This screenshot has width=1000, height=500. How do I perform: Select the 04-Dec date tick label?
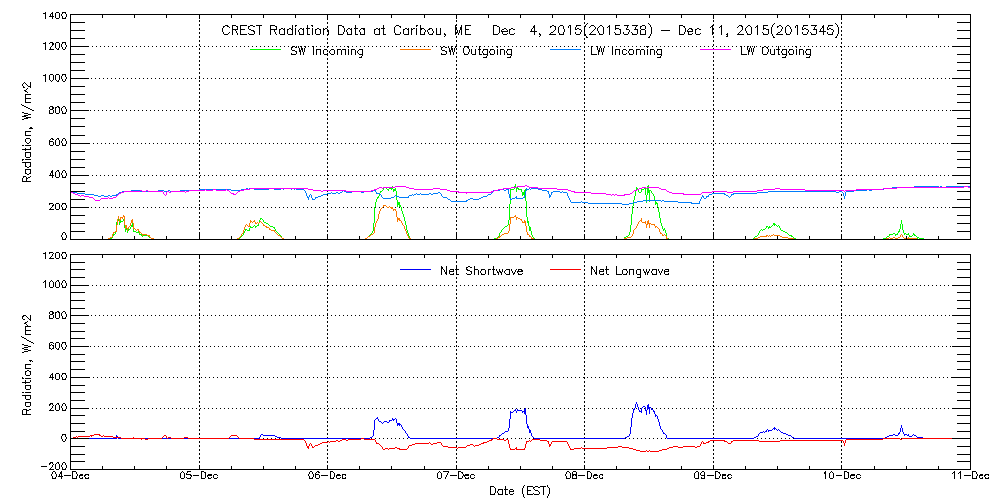71,477
